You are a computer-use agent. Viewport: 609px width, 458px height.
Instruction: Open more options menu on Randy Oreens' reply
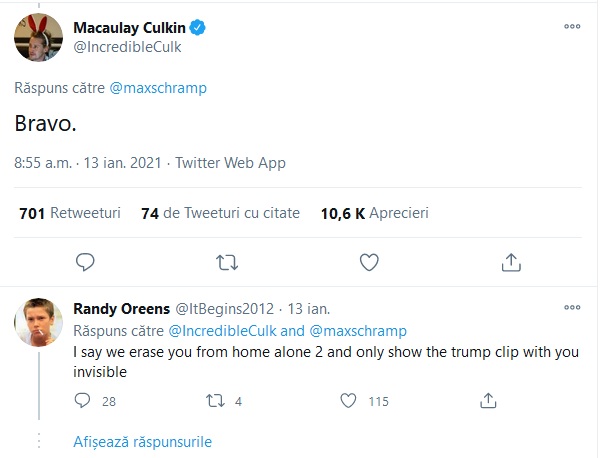point(572,307)
